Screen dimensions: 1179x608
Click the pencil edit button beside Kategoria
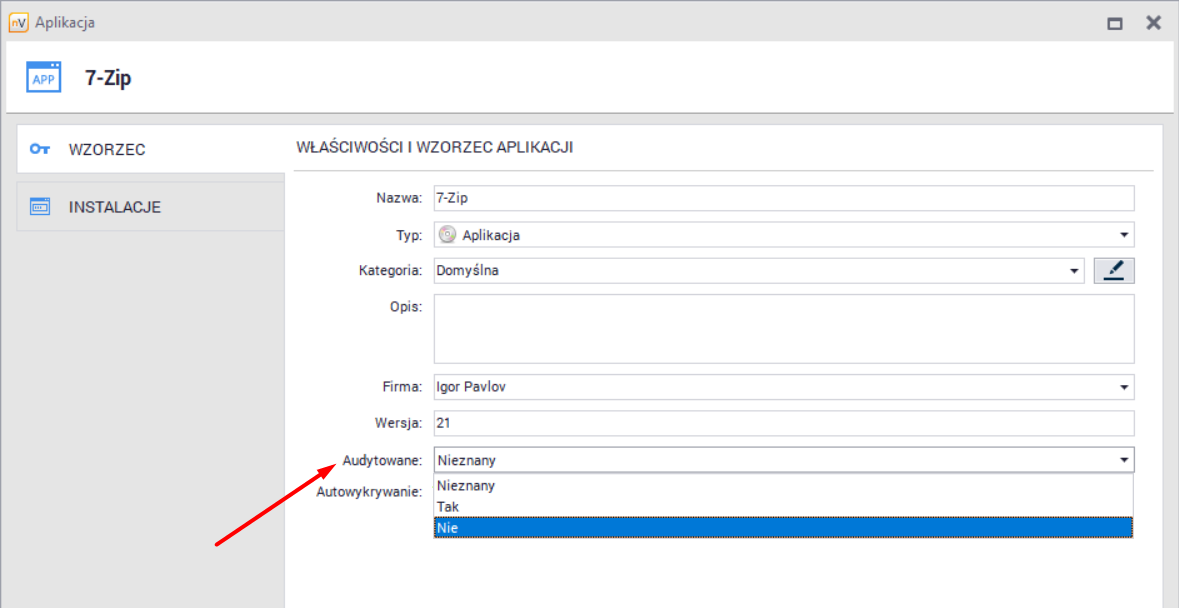coord(1114,270)
